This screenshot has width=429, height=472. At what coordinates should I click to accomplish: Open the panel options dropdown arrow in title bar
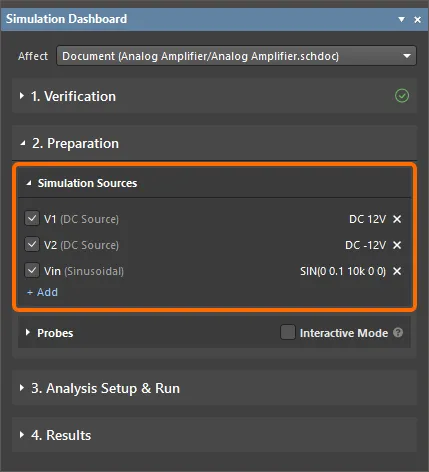coord(402,19)
